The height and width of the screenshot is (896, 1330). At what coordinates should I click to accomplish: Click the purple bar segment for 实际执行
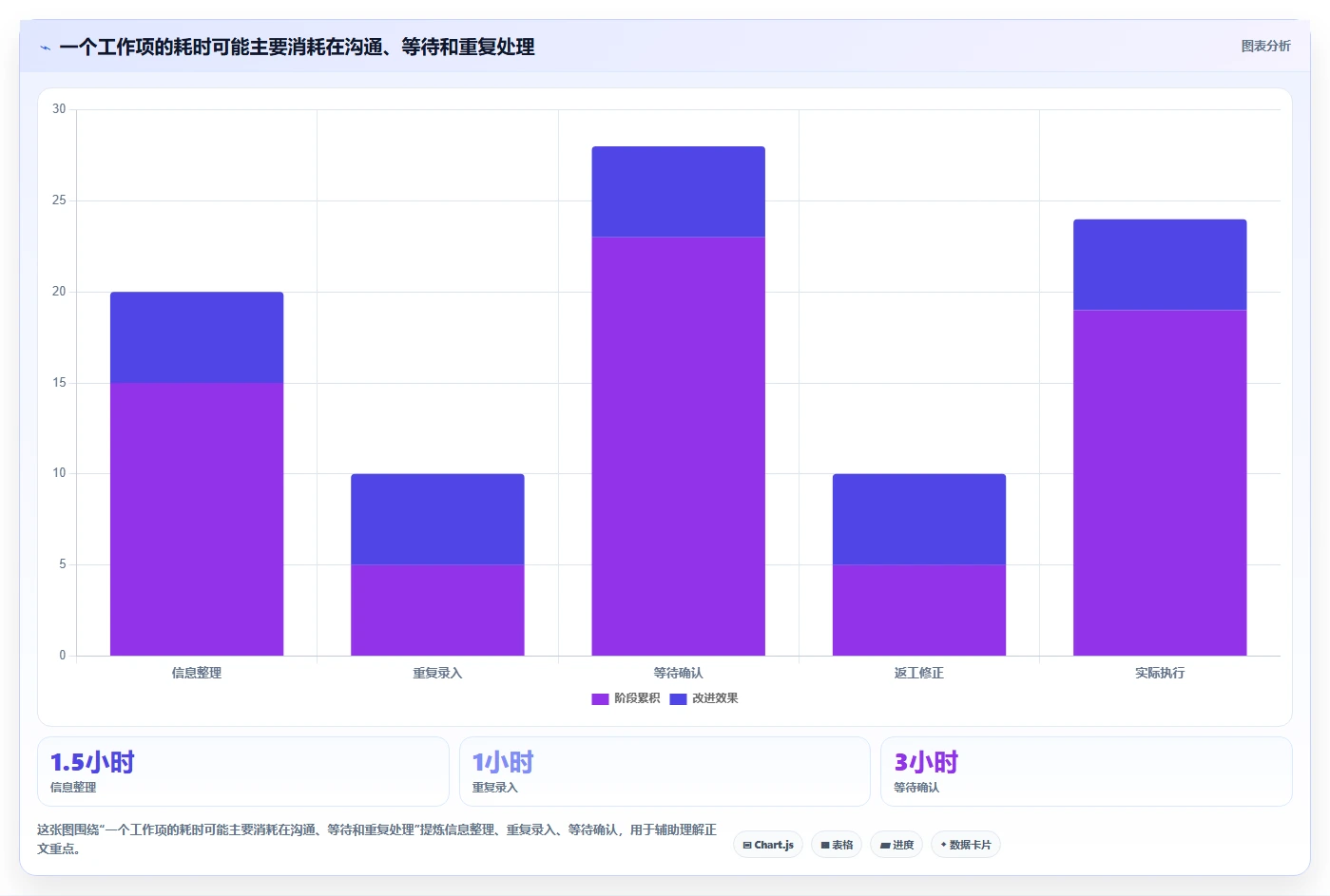pos(1160,483)
